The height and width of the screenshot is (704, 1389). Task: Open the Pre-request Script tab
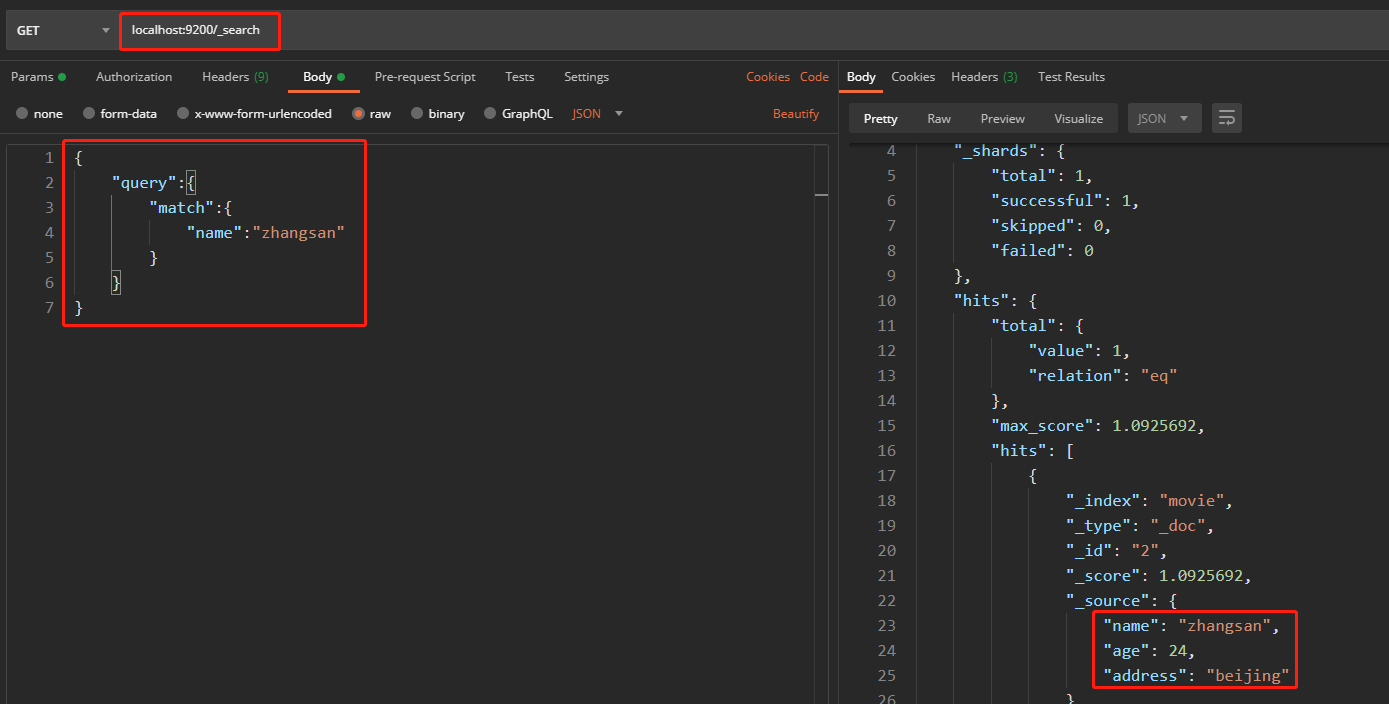point(425,77)
